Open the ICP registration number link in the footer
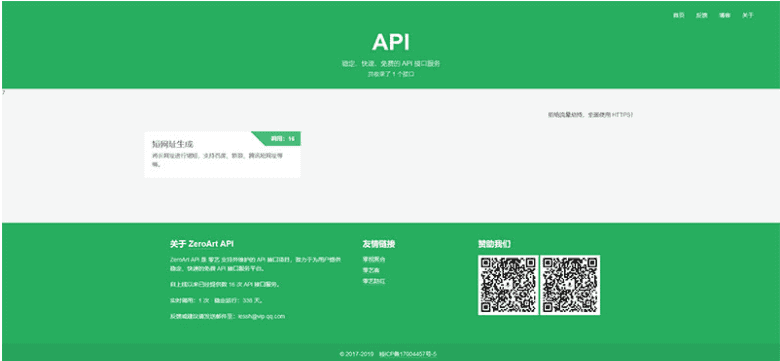780x361 pixels. (x=408, y=354)
